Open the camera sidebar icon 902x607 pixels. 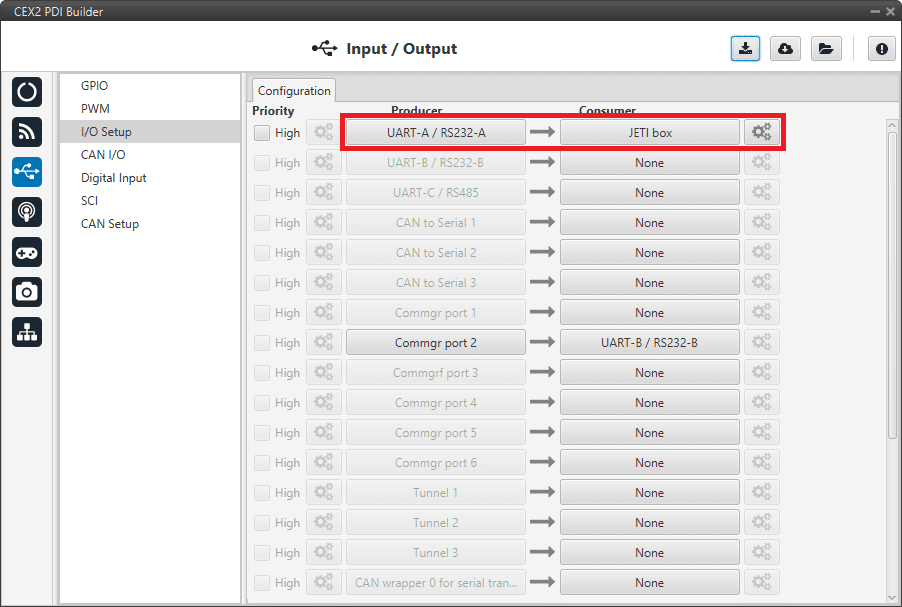(26, 292)
